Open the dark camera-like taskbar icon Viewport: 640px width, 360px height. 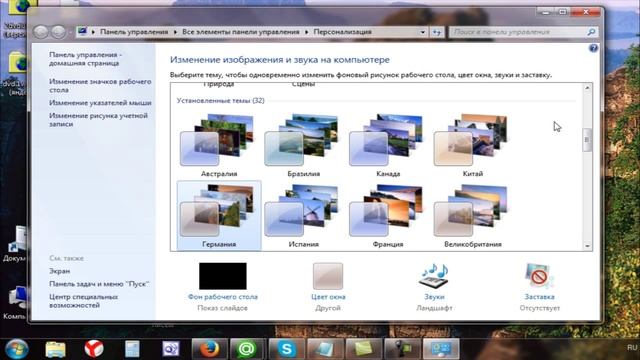point(402,349)
